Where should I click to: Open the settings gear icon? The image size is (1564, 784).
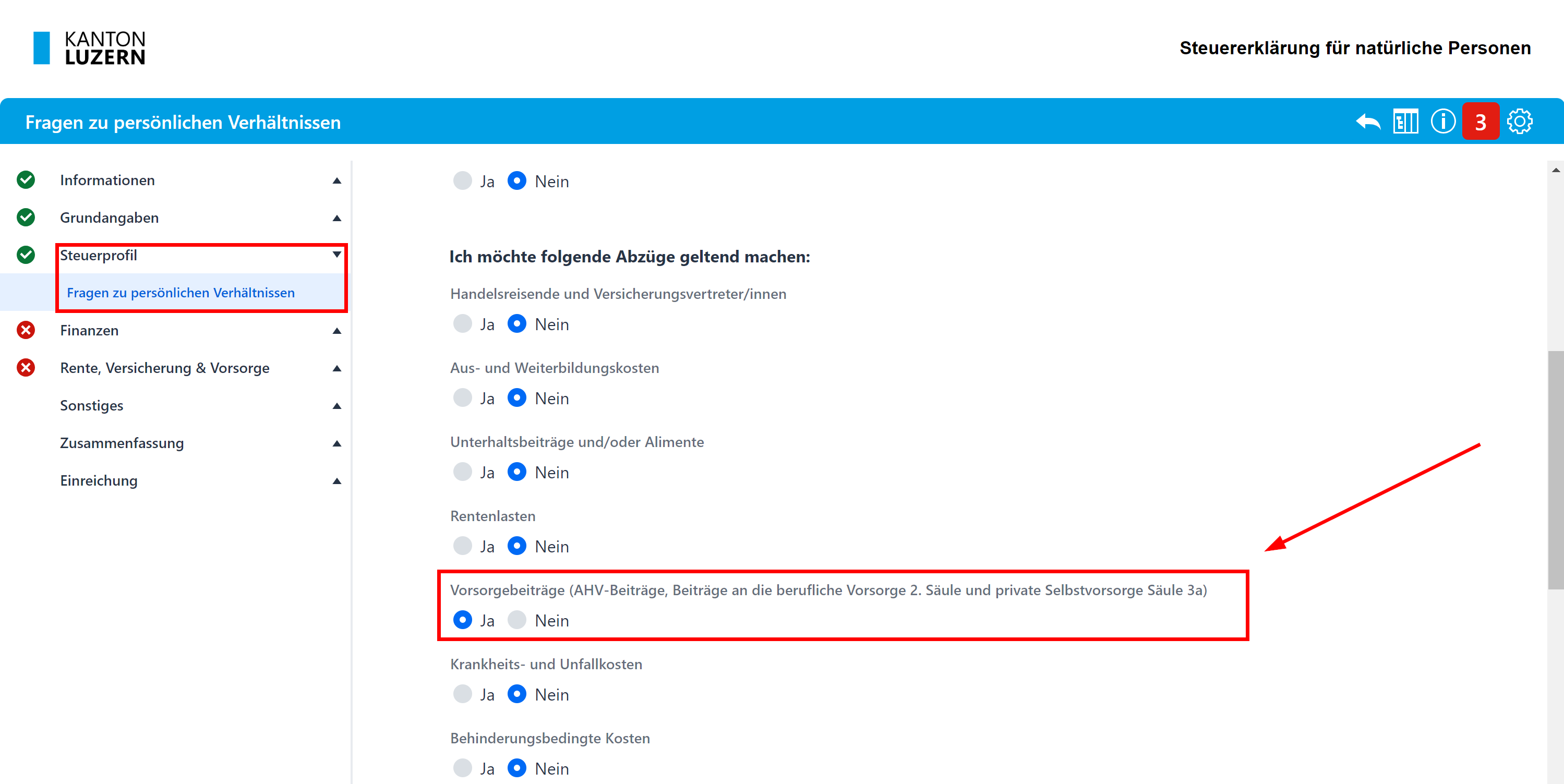pyautogui.click(x=1520, y=122)
